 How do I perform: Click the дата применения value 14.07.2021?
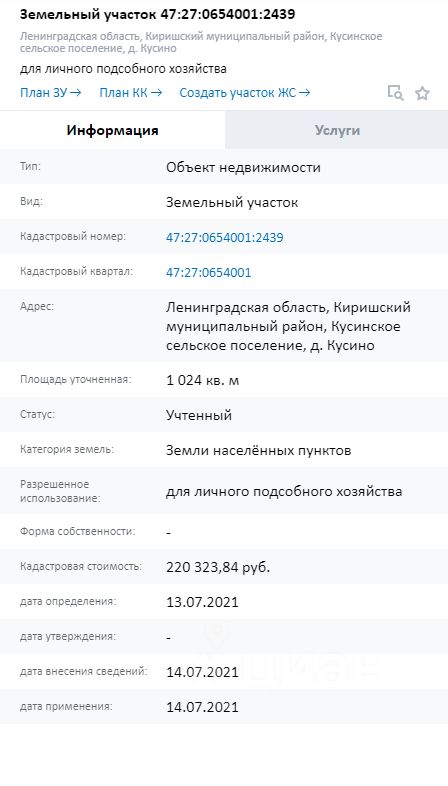pos(202,707)
